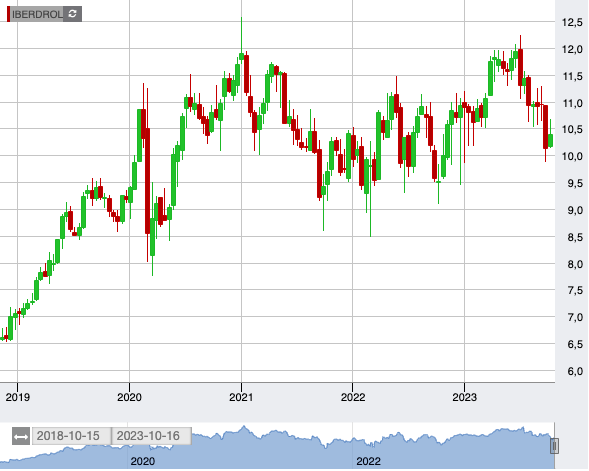589x471 pixels.
Task: Select the IBERDROL series label
Action: point(36,14)
